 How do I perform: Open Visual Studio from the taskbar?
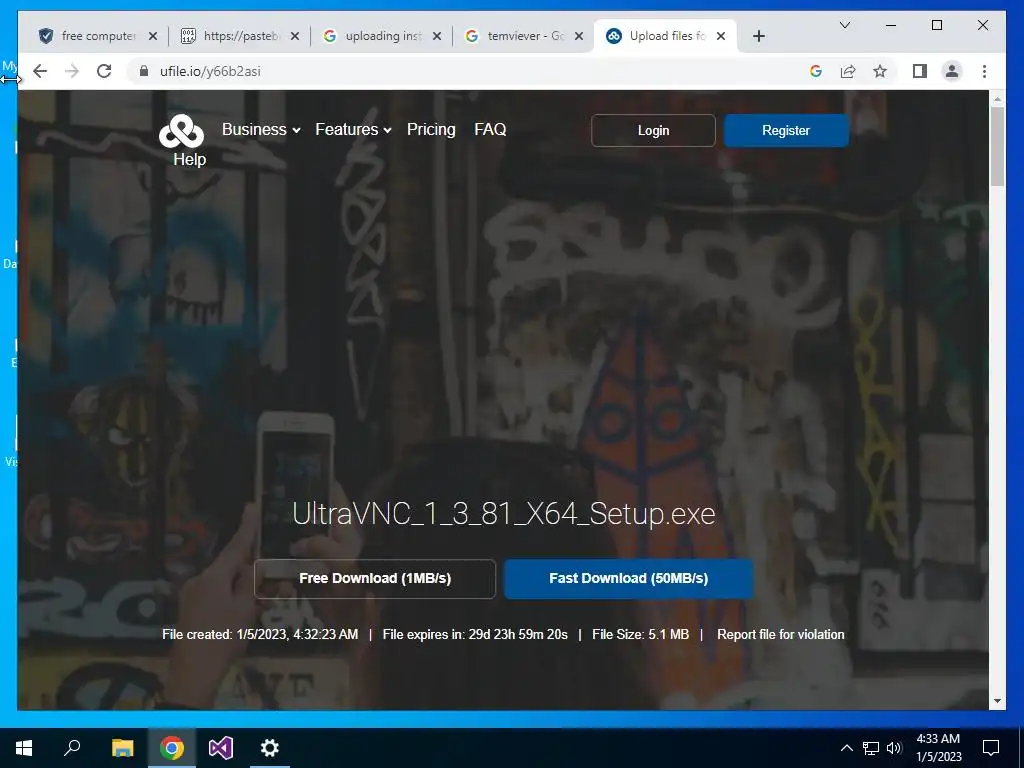221,748
